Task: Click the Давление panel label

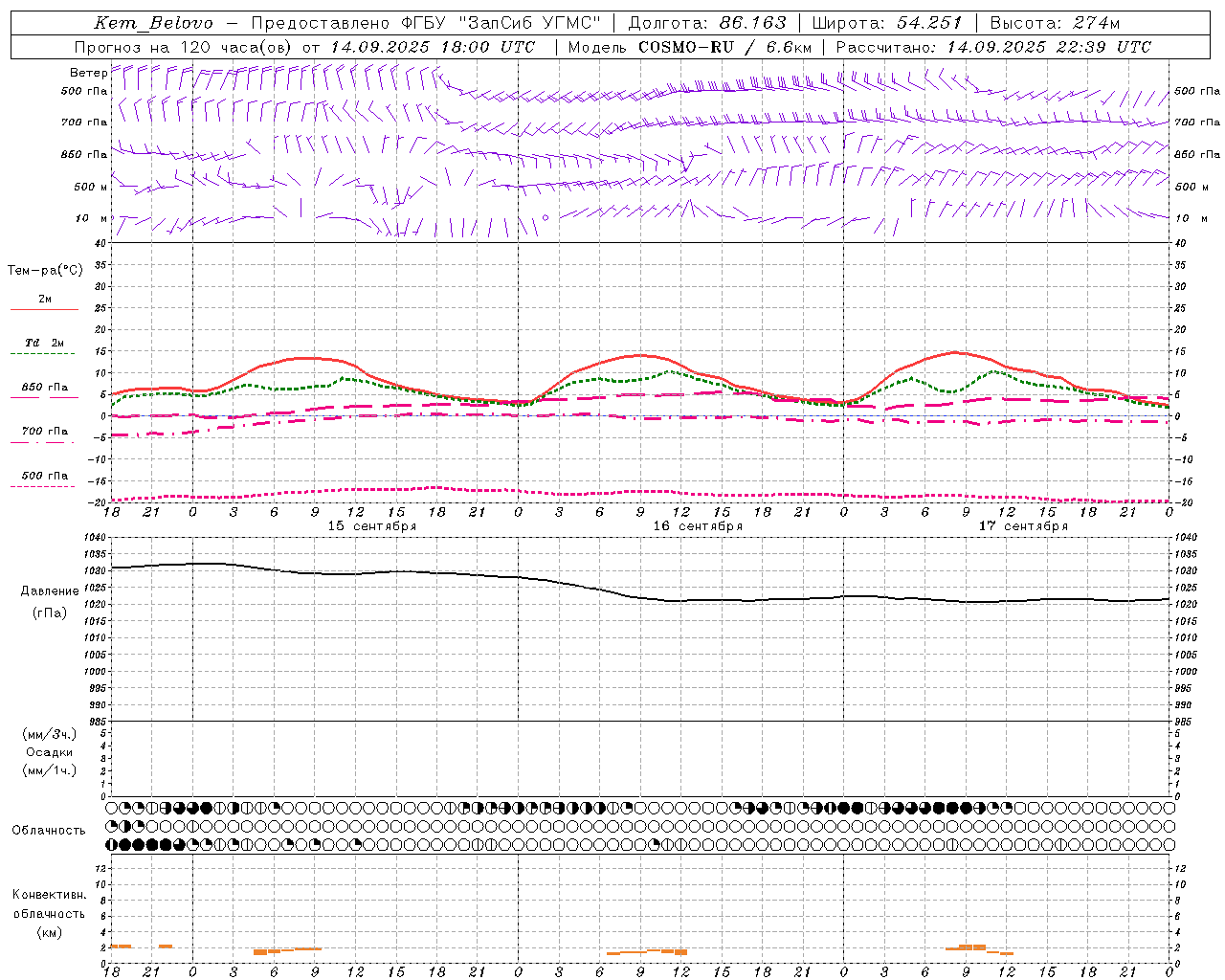Action: (50, 590)
